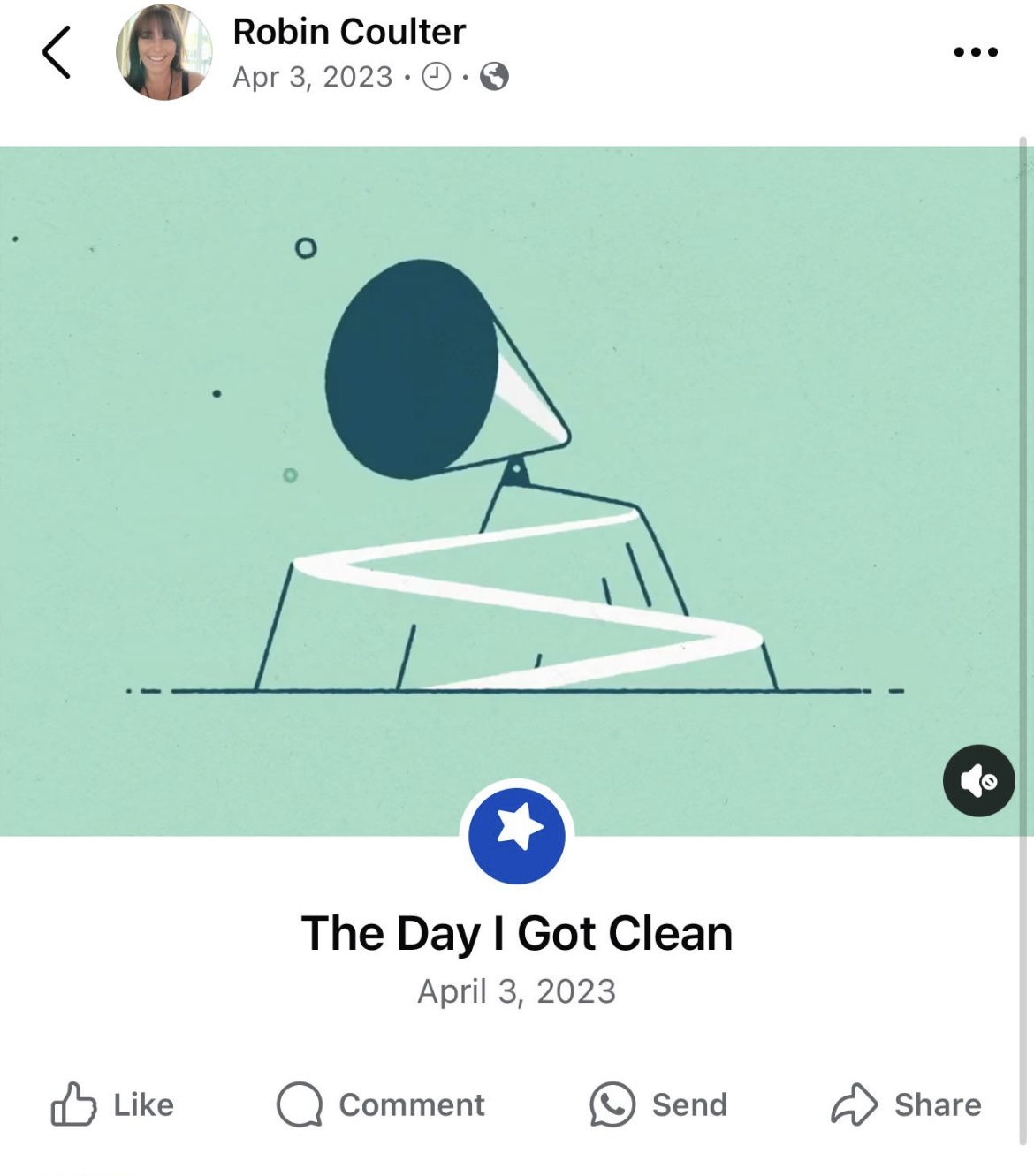Click the Share label text
This screenshot has width=1034, height=1176.
(938, 1104)
